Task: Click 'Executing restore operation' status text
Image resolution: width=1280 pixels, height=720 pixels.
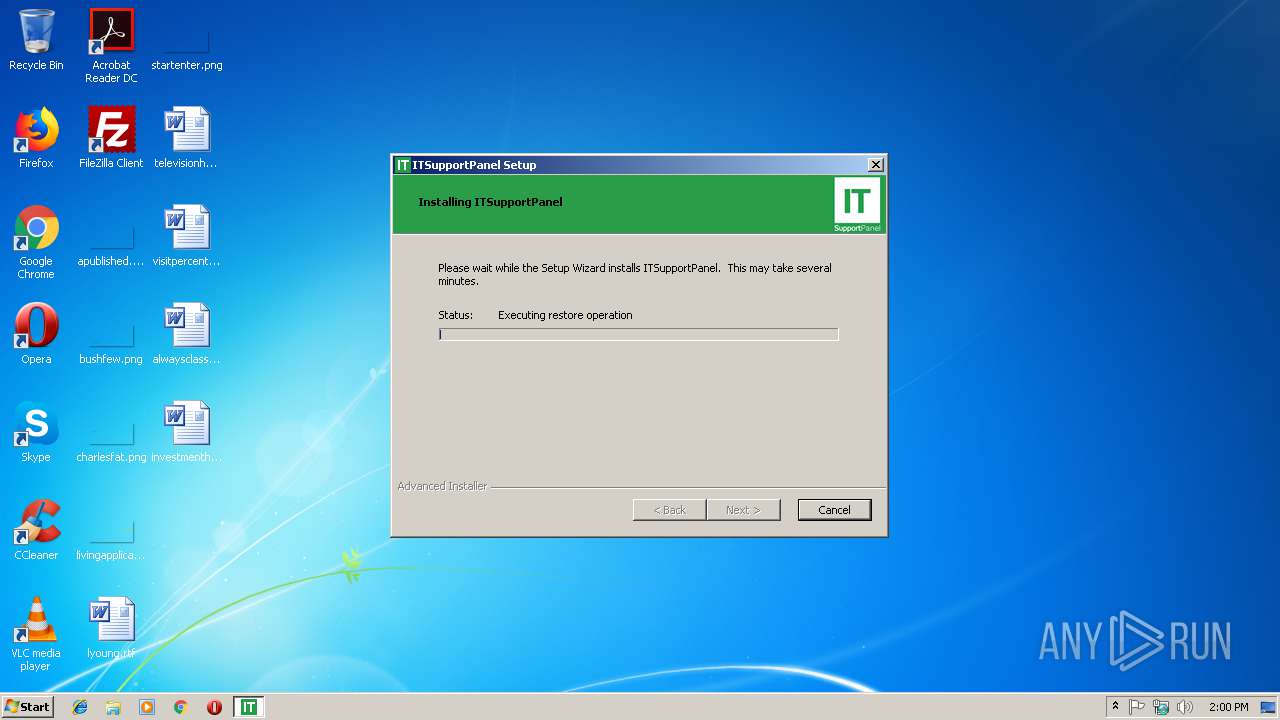Action: pyautogui.click(x=565, y=315)
